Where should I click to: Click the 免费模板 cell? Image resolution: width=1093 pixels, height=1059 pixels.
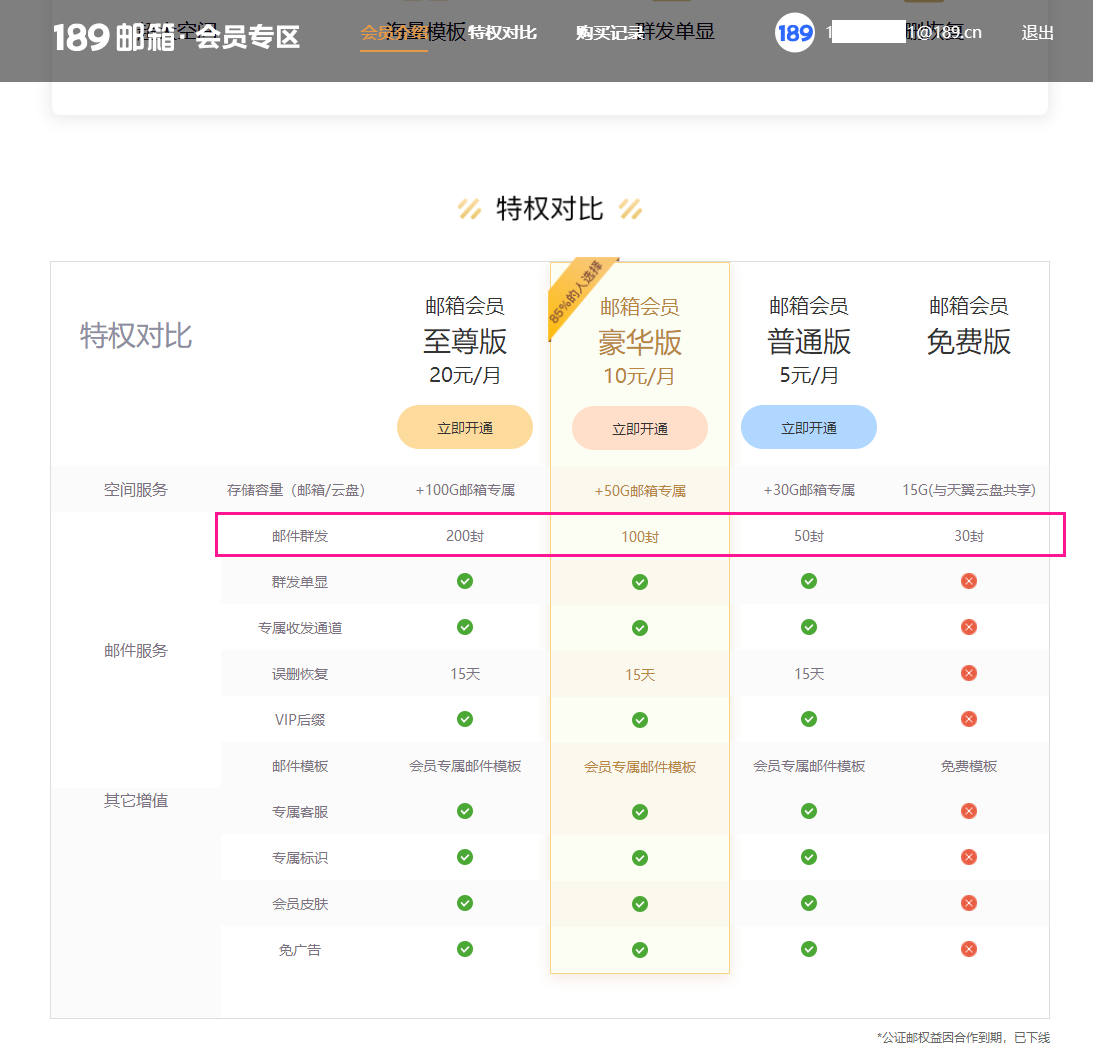pyautogui.click(x=969, y=766)
